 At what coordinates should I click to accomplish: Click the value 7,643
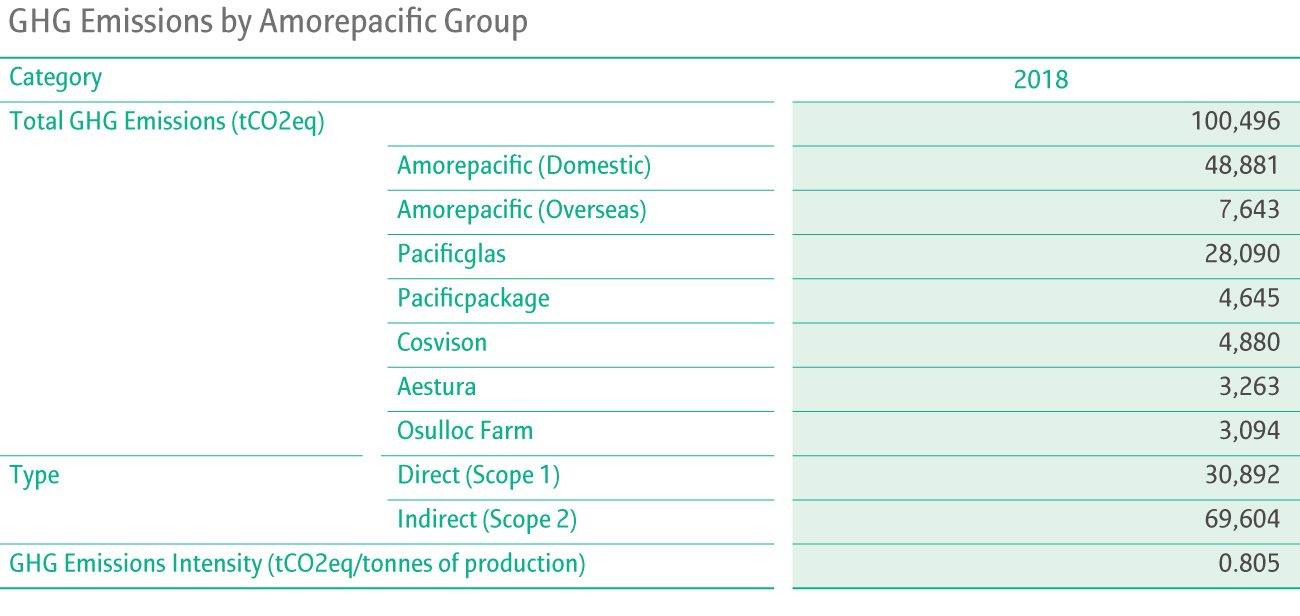(x=1248, y=210)
